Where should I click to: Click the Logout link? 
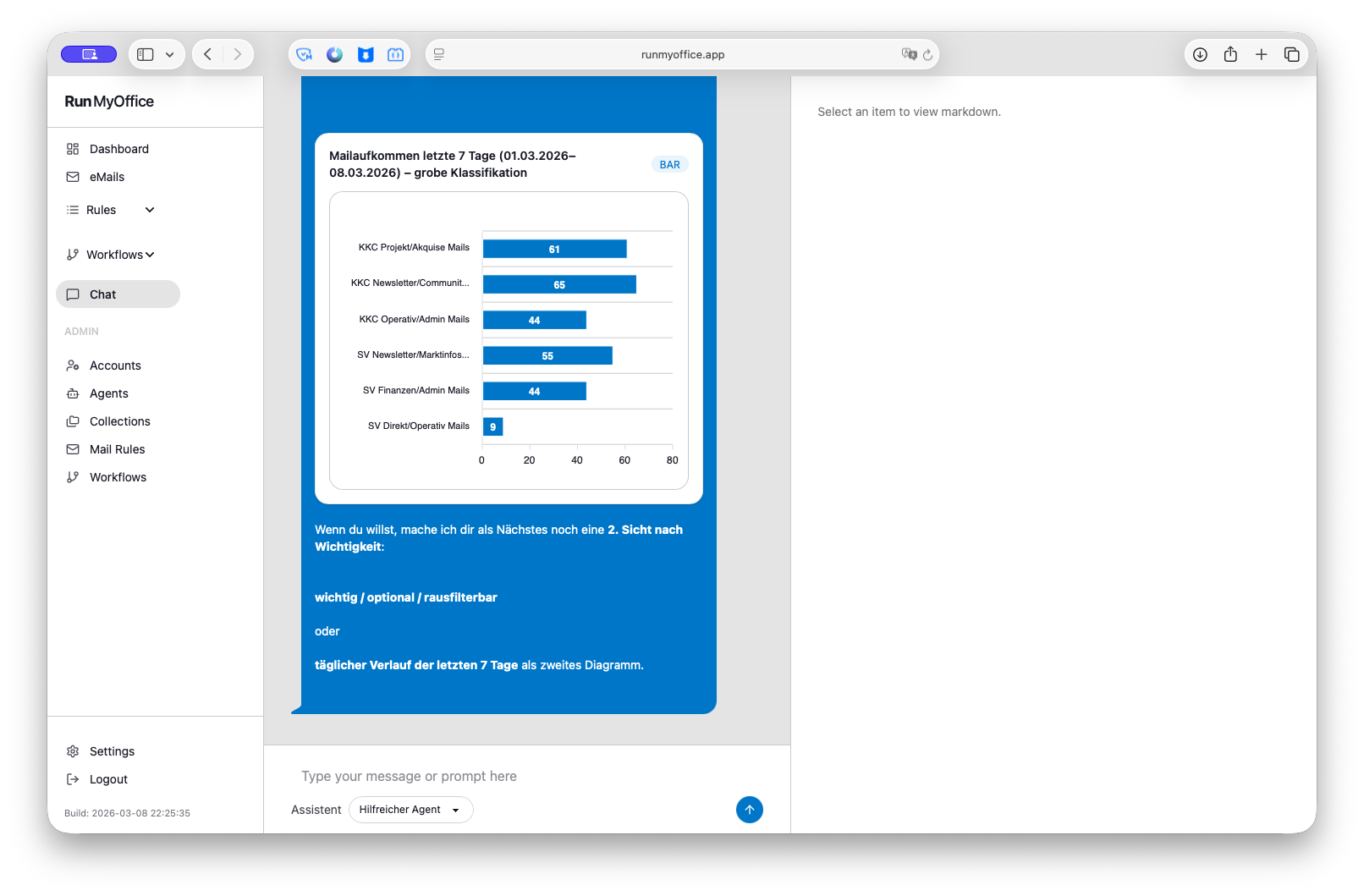(108, 779)
